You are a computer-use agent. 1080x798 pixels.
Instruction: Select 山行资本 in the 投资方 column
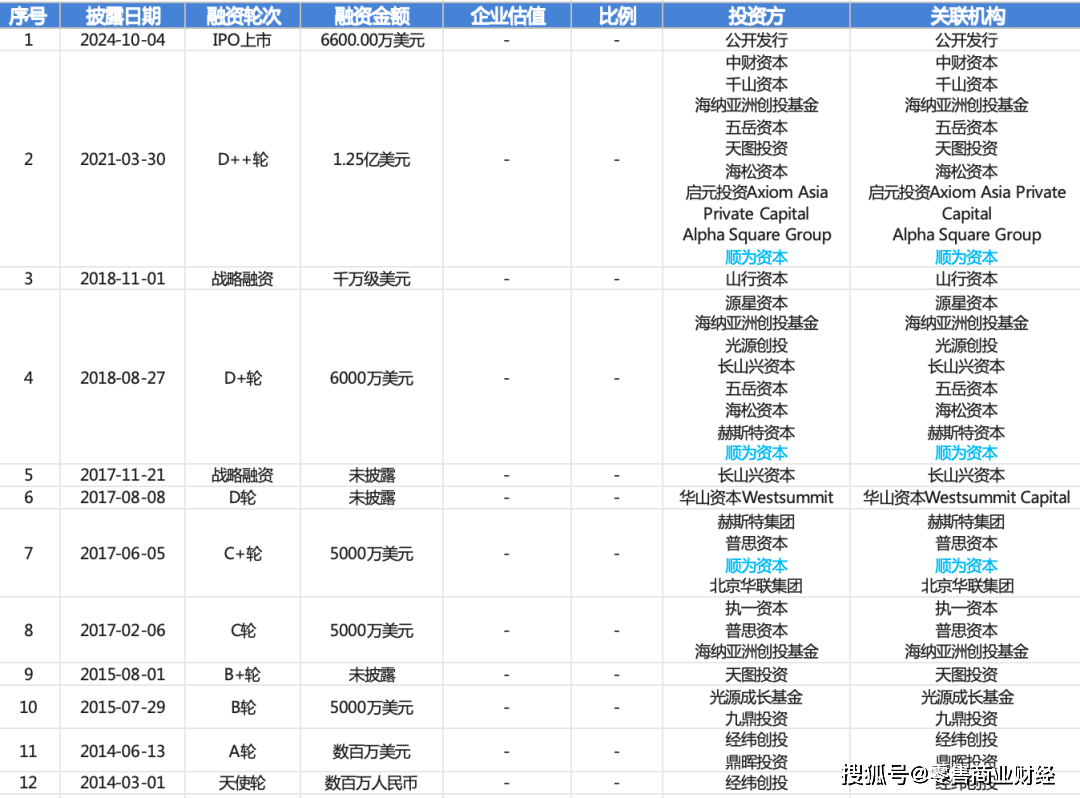(x=756, y=279)
